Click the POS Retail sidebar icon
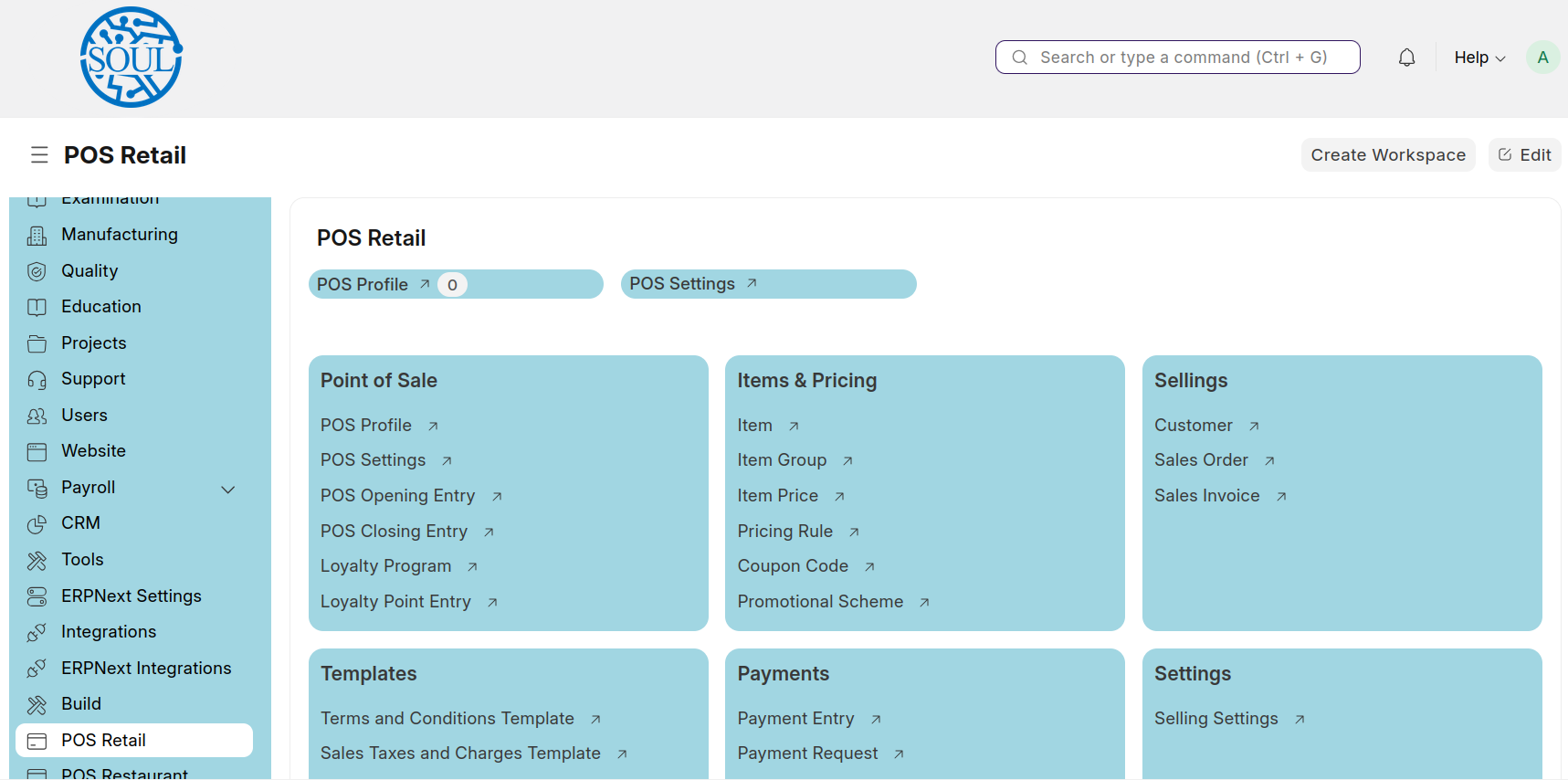Viewport: 1568px width, 780px height. point(37,741)
